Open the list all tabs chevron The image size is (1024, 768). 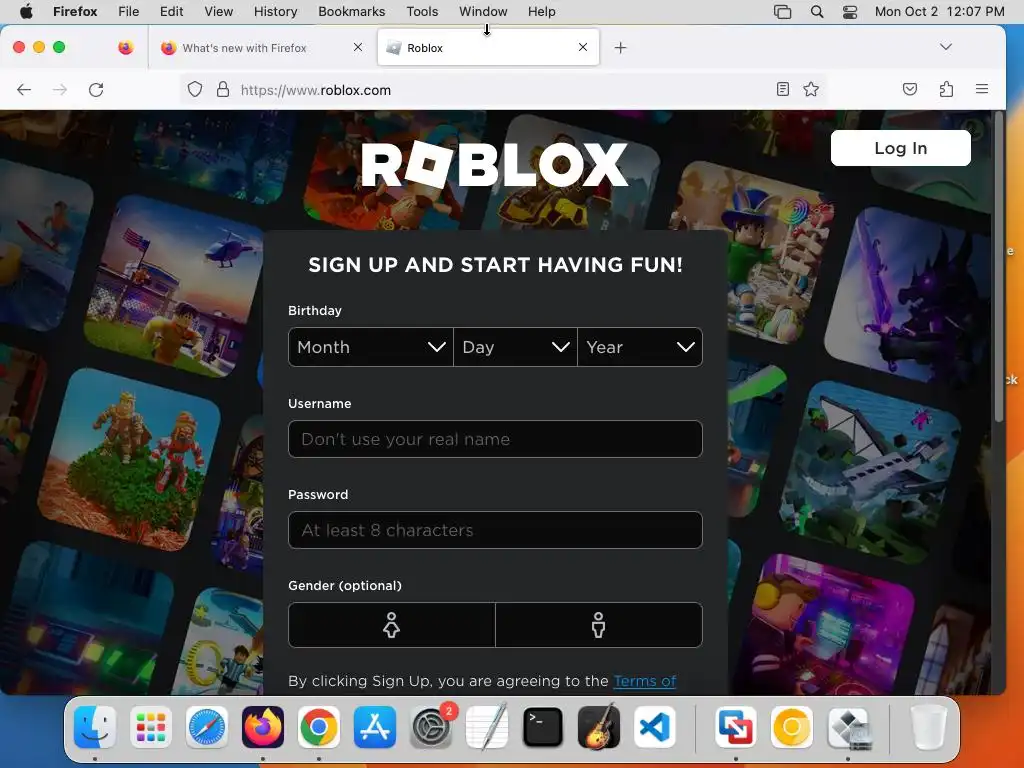(x=946, y=47)
